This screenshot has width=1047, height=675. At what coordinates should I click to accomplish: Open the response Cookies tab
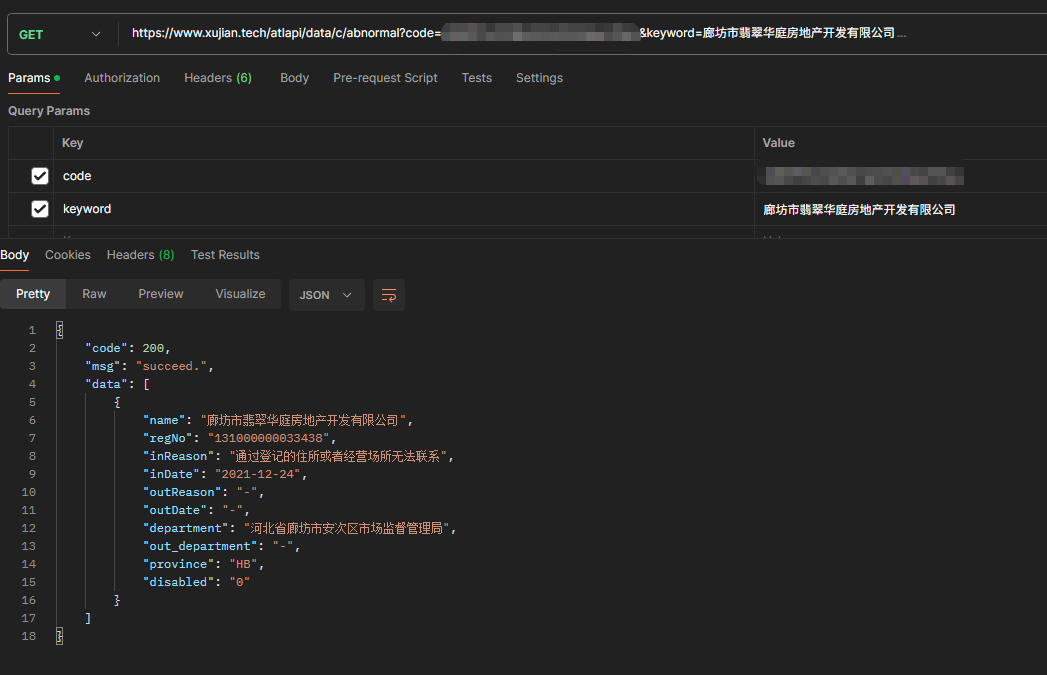[x=68, y=255]
